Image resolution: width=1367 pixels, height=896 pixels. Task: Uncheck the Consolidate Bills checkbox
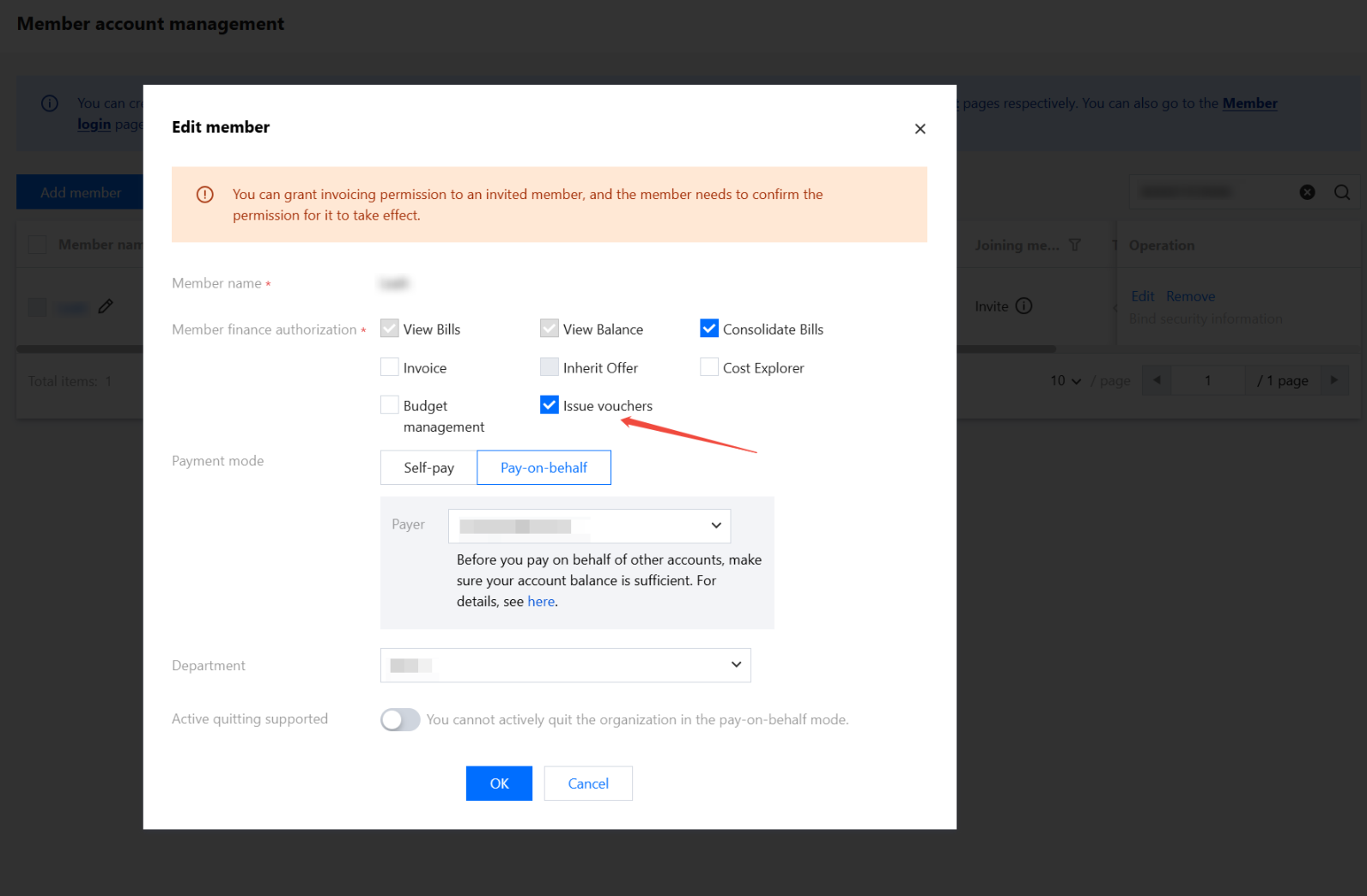pos(709,329)
